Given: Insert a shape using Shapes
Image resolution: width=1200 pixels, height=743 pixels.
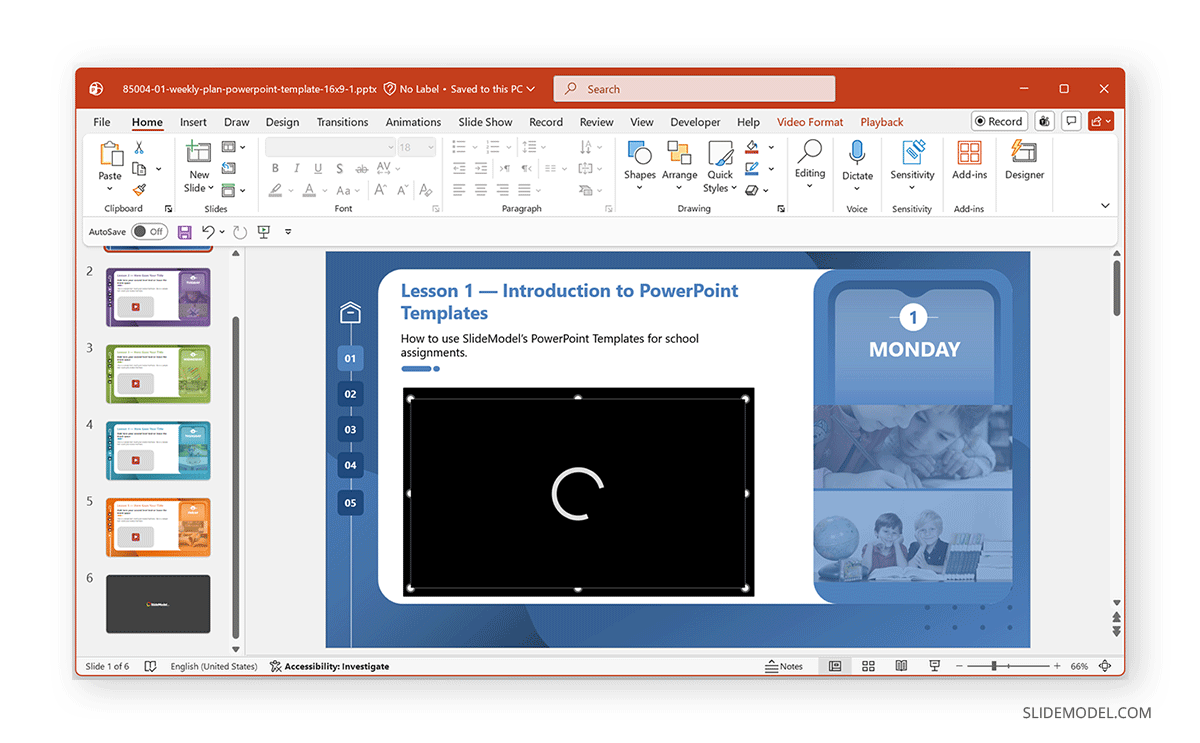Looking at the screenshot, I should [639, 163].
